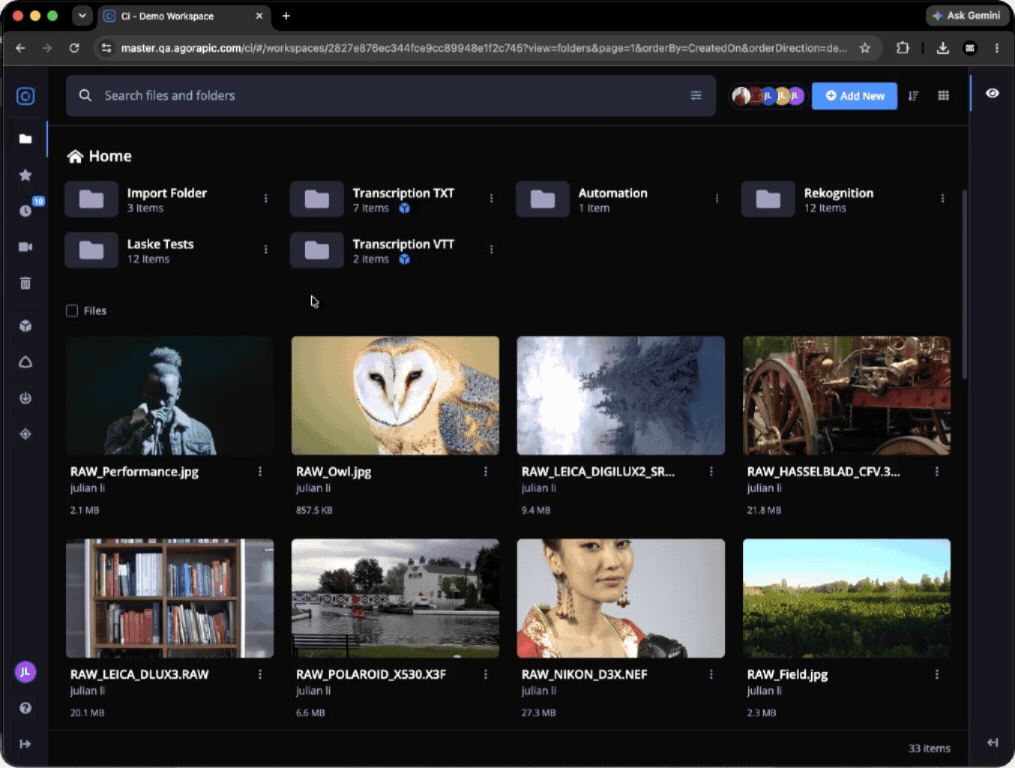This screenshot has width=1015, height=768.
Task: Click the Add New button
Action: pos(854,96)
